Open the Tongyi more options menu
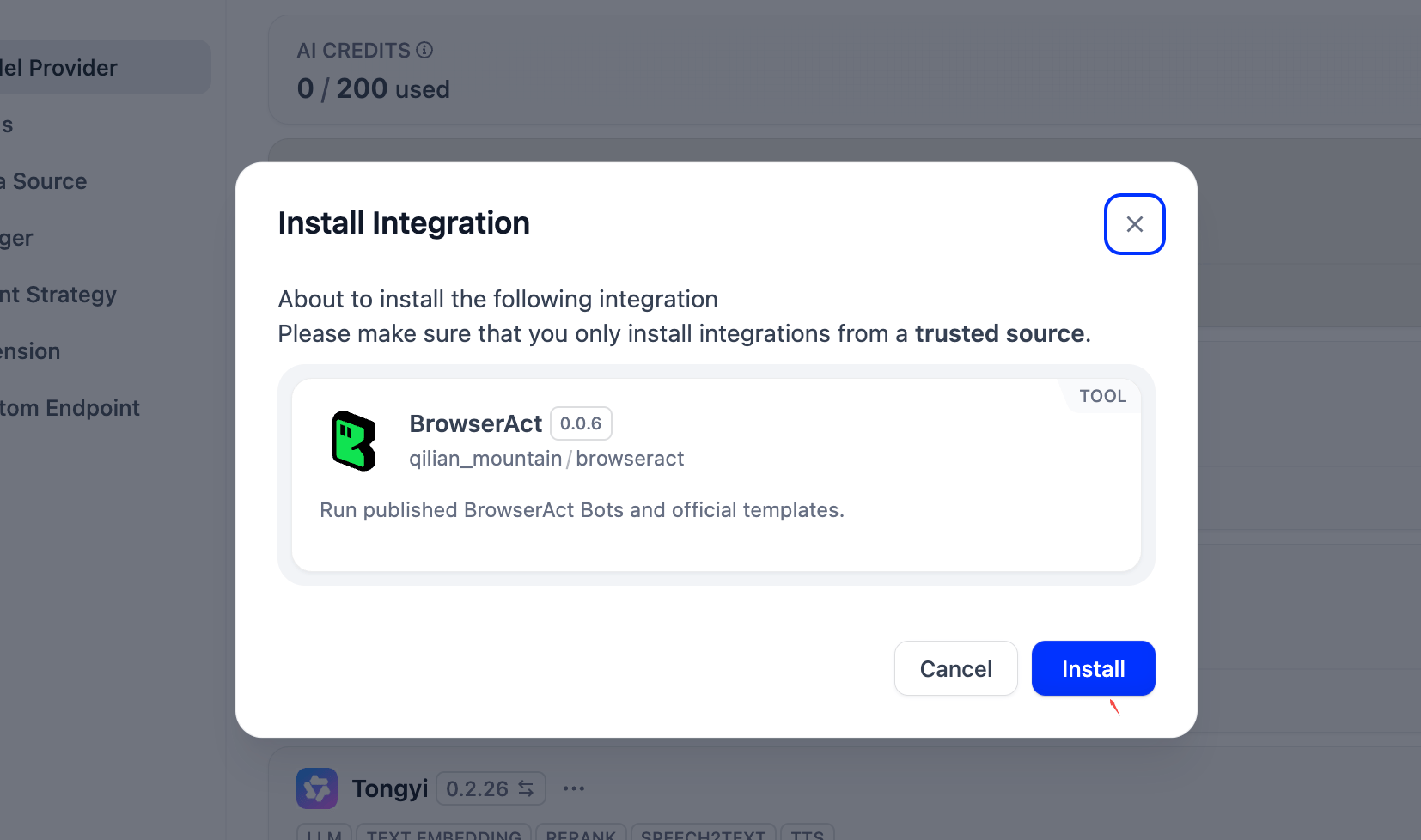1421x840 pixels. 574,788
